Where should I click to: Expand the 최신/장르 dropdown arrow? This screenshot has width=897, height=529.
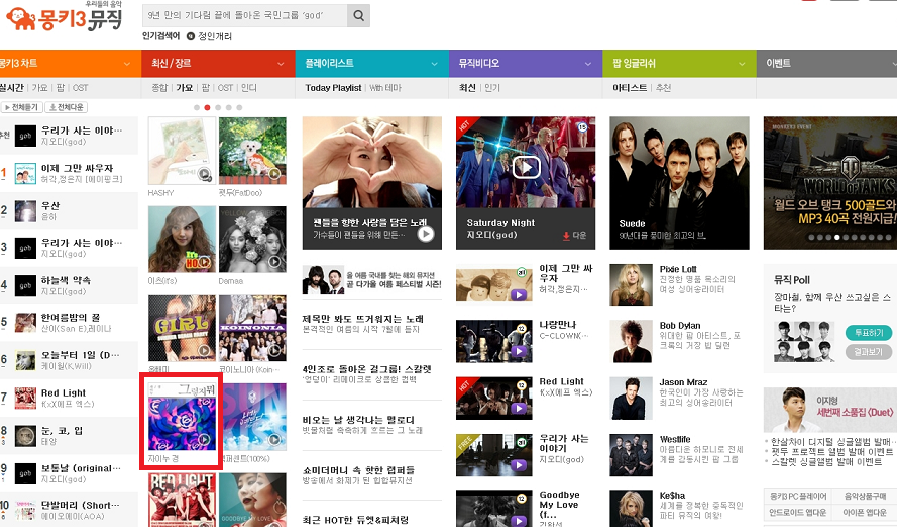[281, 64]
